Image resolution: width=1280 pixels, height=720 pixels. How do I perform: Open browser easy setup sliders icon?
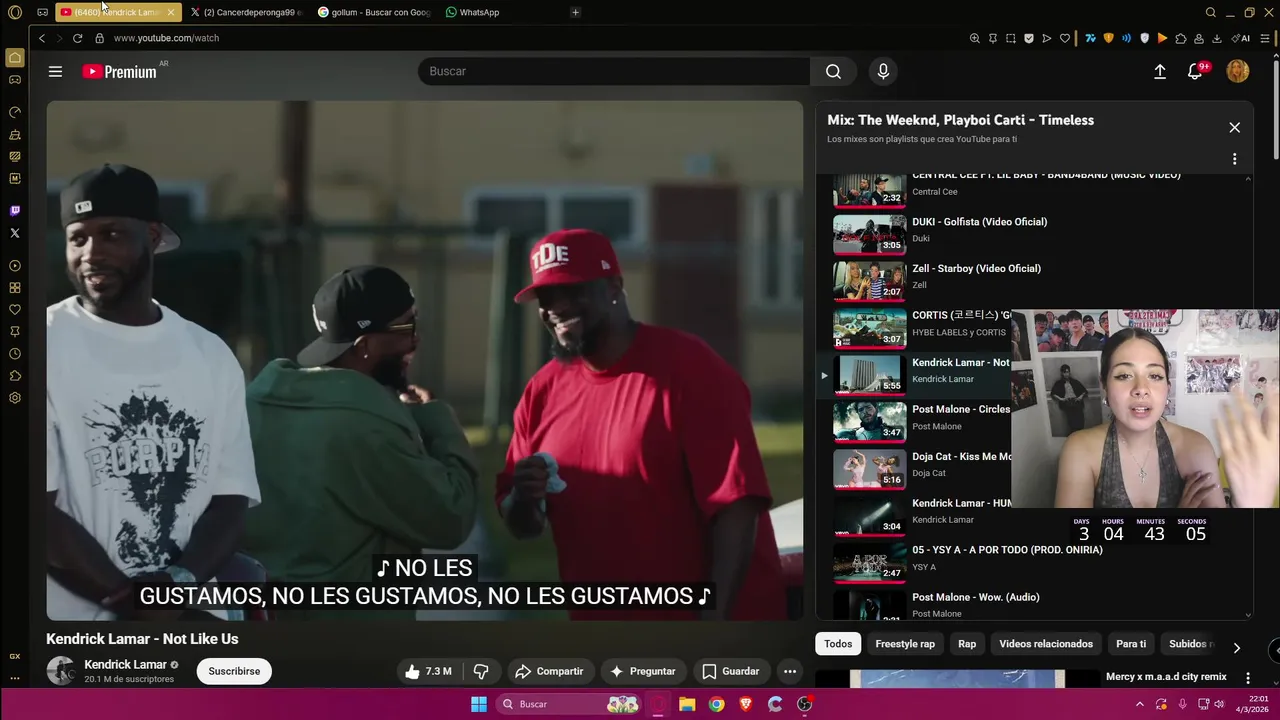[x=1265, y=38]
